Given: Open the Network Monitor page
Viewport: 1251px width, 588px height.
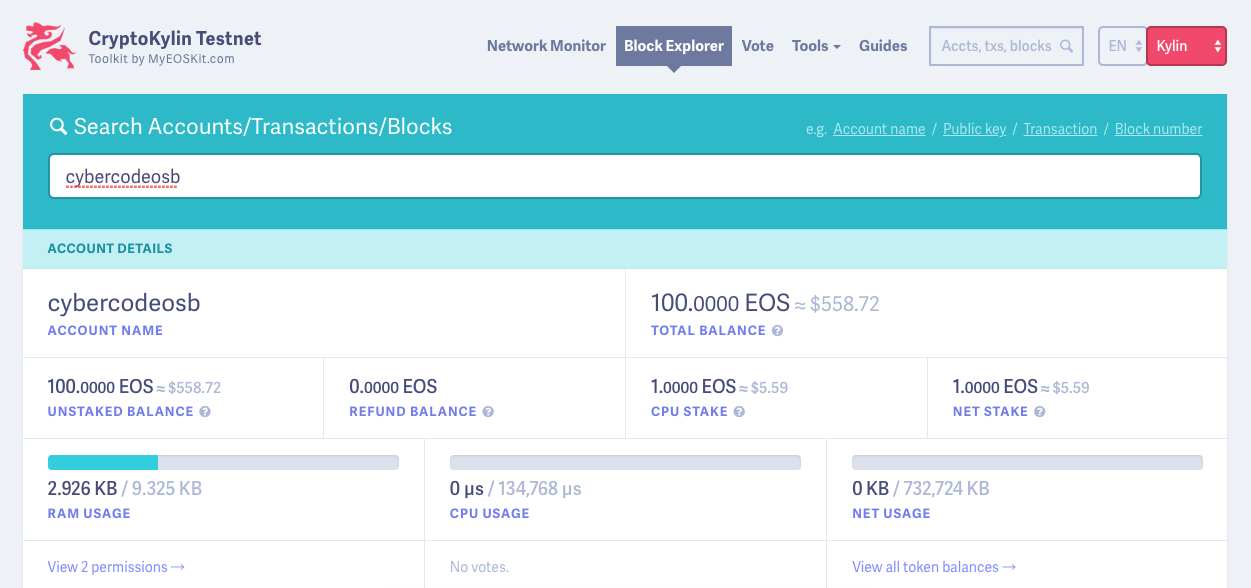Looking at the screenshot, I should tap(546, 46).
